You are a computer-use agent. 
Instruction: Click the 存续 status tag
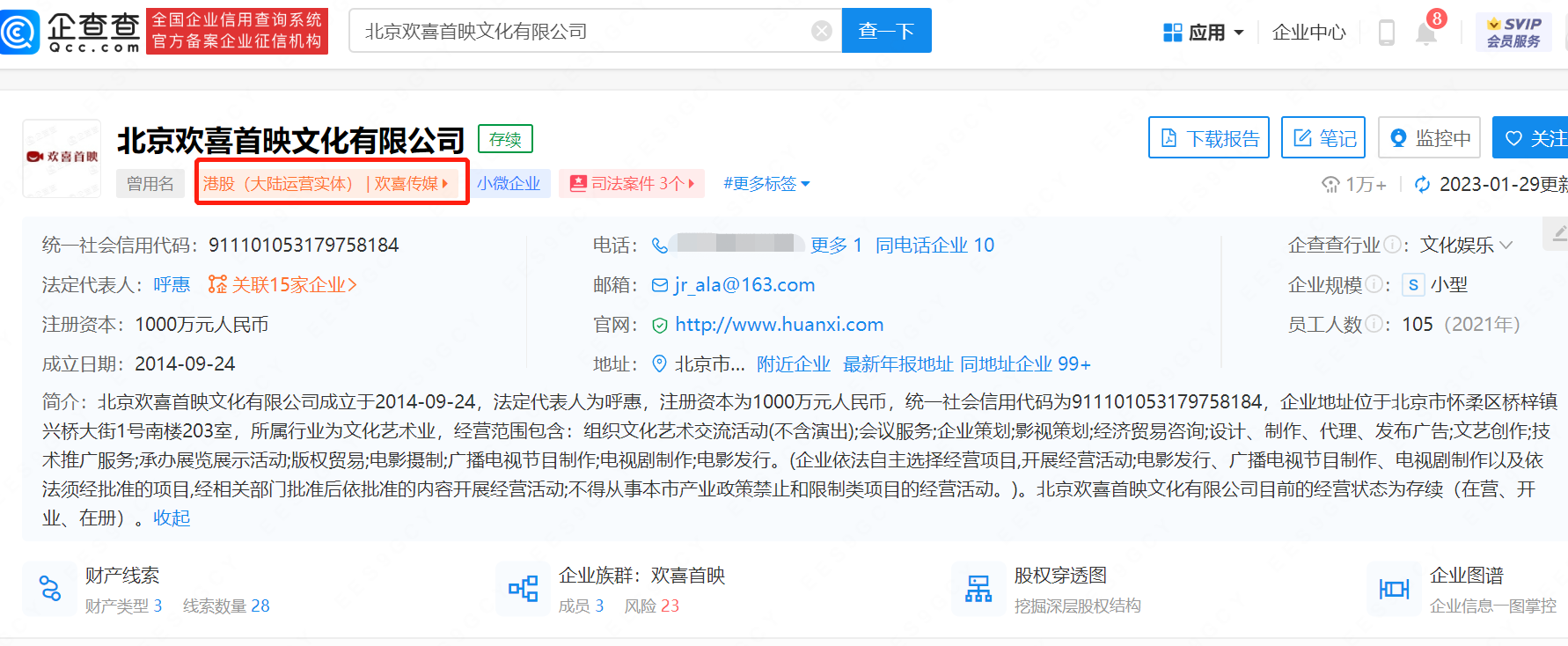click(505, 139)
